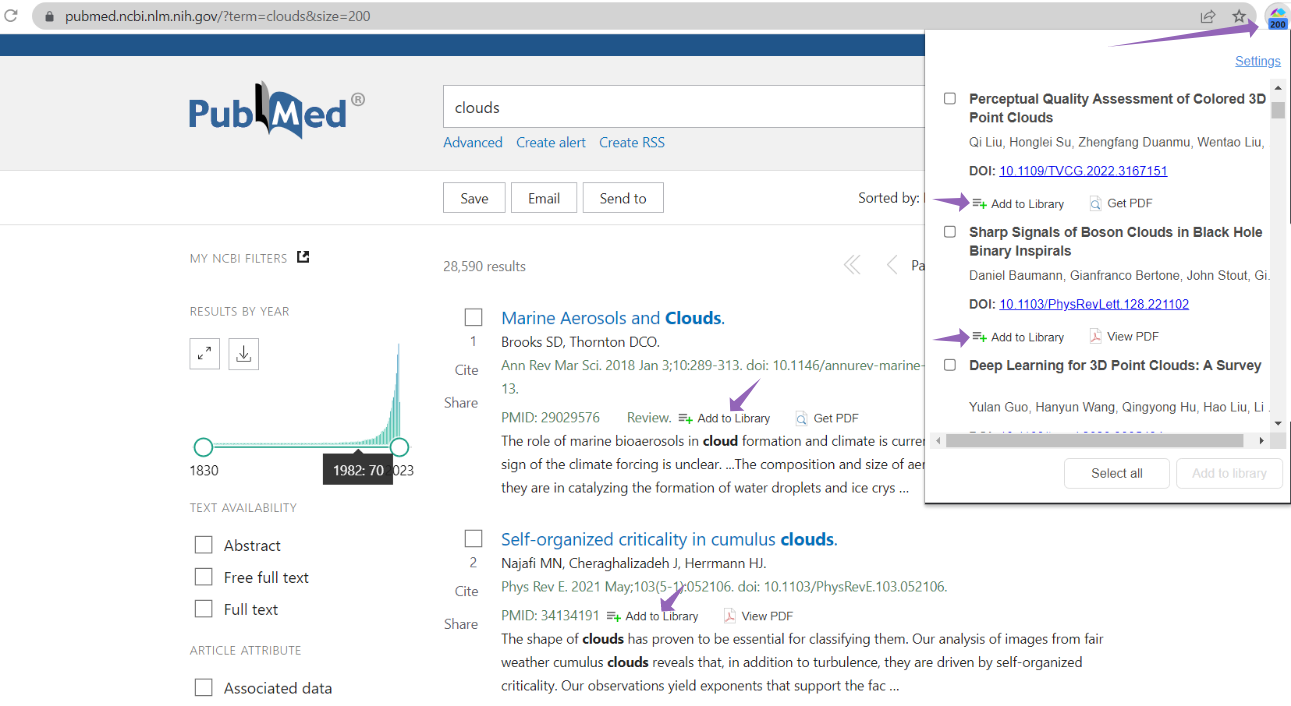Expand Cite options for Marine Aerosols result
Screen dimensions: 1291x706
[x=466, y=369]
